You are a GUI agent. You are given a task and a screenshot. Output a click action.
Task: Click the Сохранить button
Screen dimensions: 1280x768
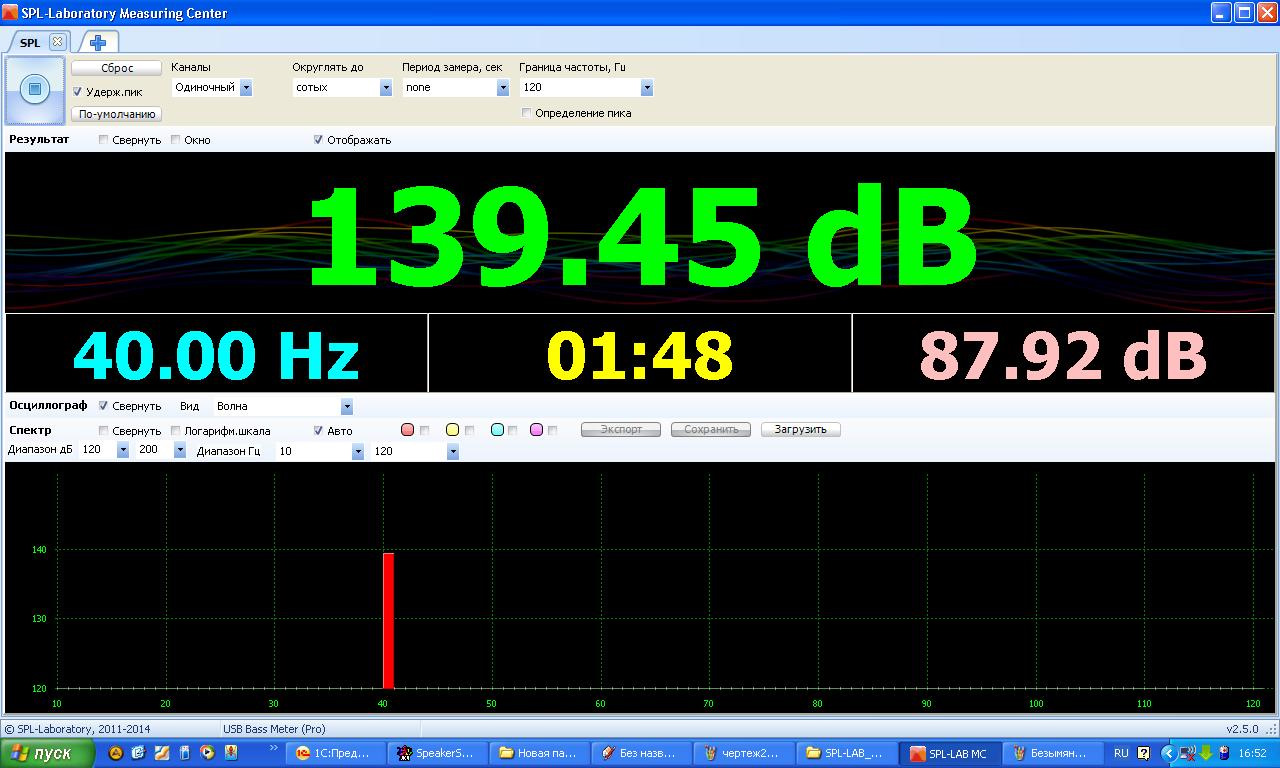click(711, 430)
